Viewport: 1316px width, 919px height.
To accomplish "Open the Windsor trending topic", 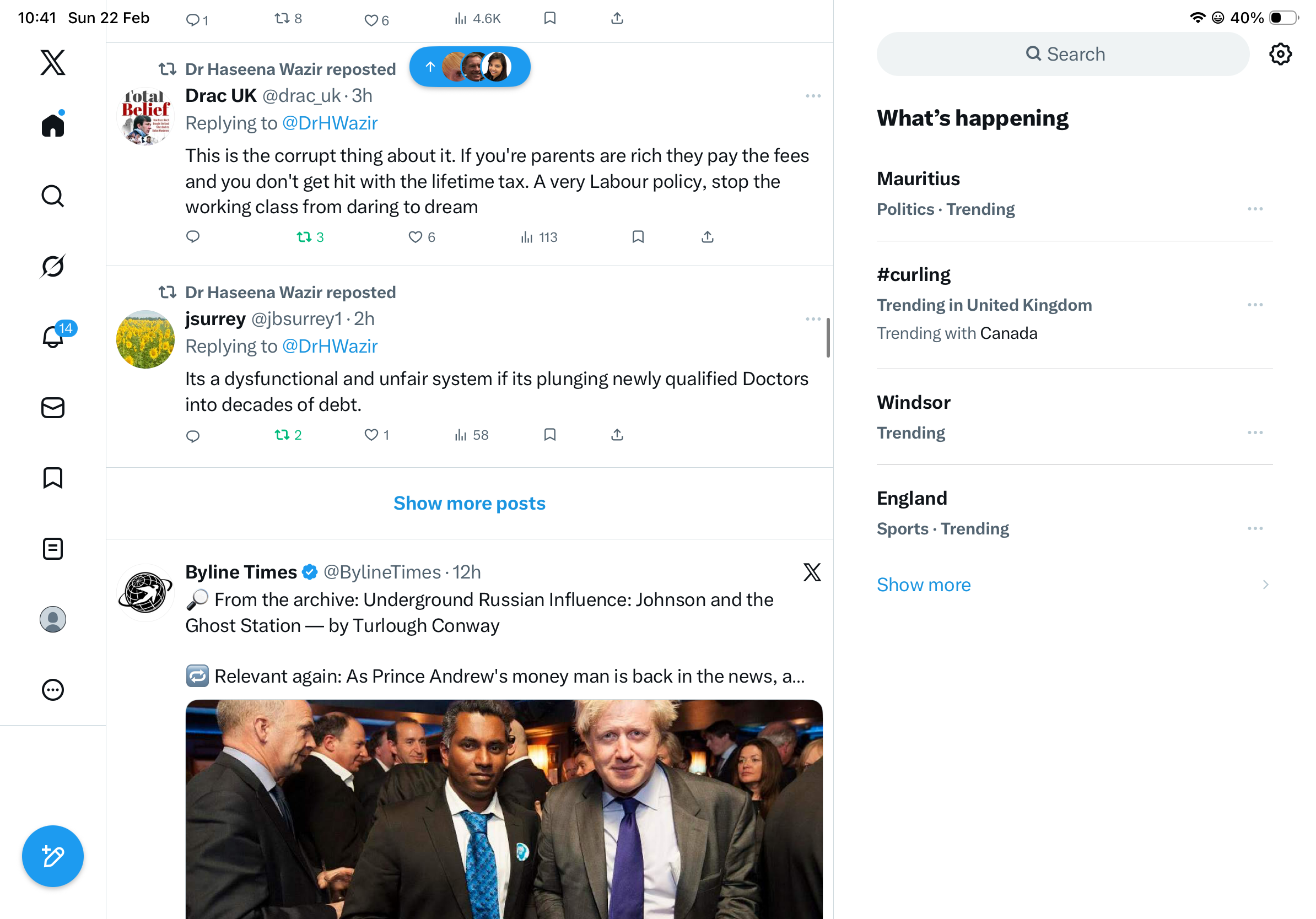I will tap(913, 403).
